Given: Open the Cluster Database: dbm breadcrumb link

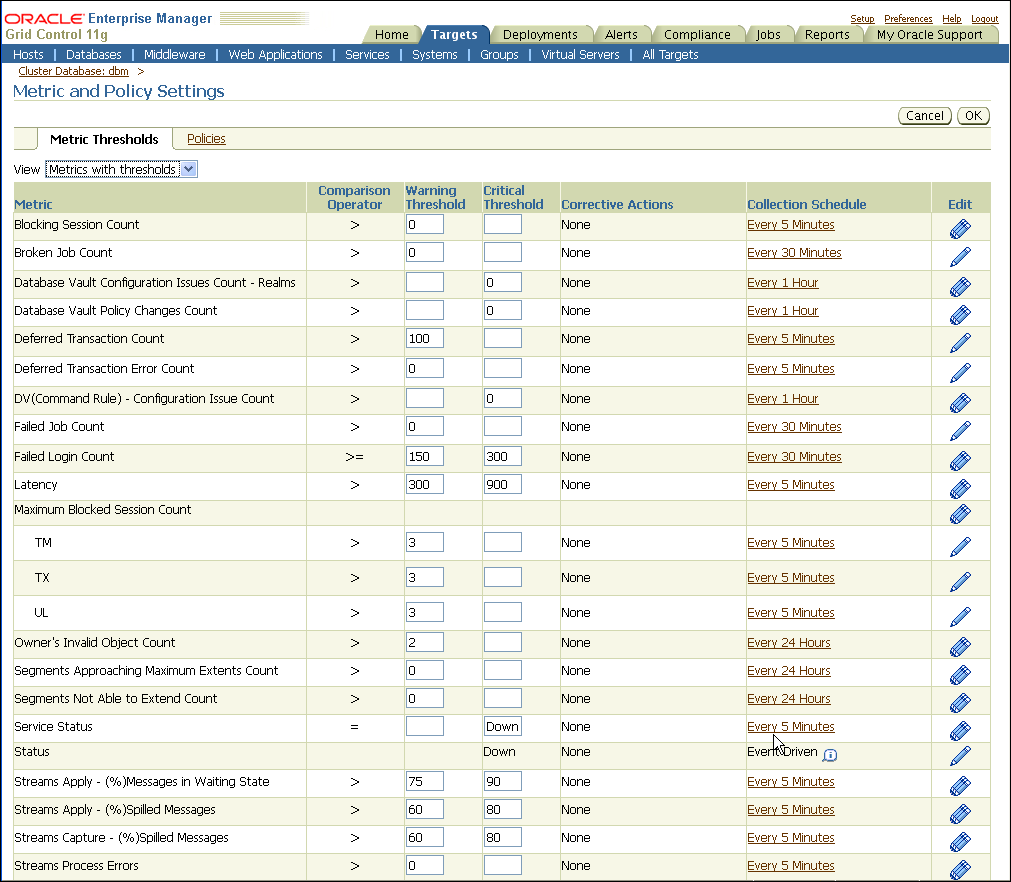Looking at the screenshot, I should (73, 72).
